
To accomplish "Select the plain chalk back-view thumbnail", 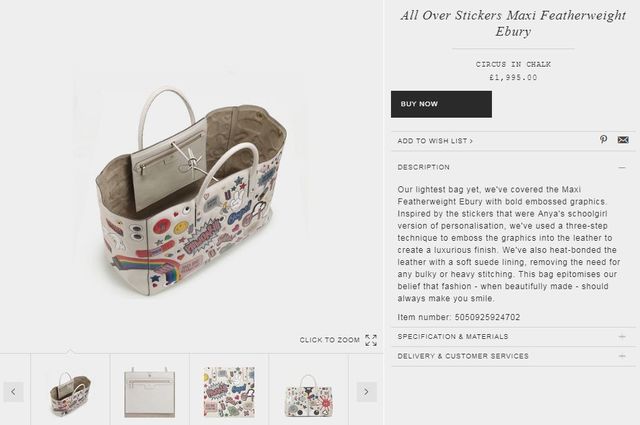I will 150,391.
